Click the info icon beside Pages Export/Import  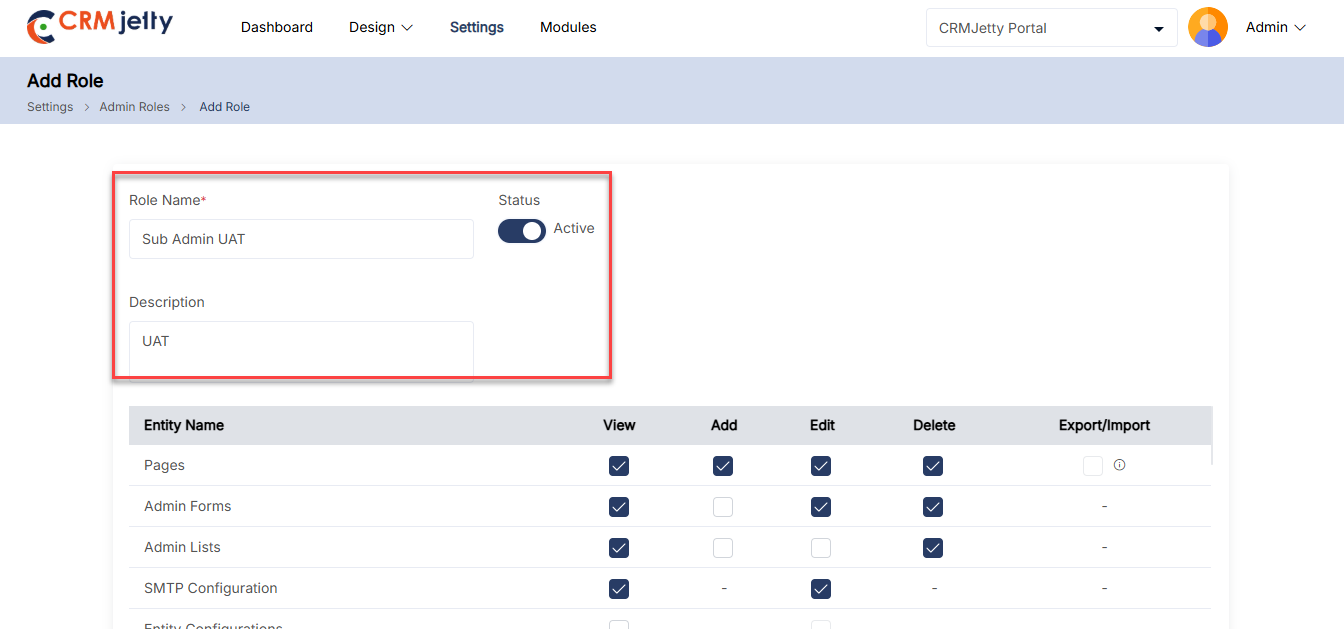pyautogui.click(x=1119, y=465)
